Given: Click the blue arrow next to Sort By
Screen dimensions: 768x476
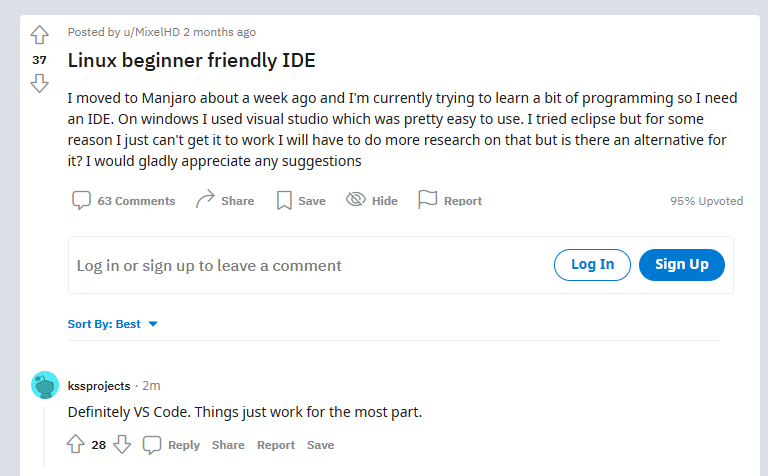Looking at the screenshot, I should (x=153, y=324).
